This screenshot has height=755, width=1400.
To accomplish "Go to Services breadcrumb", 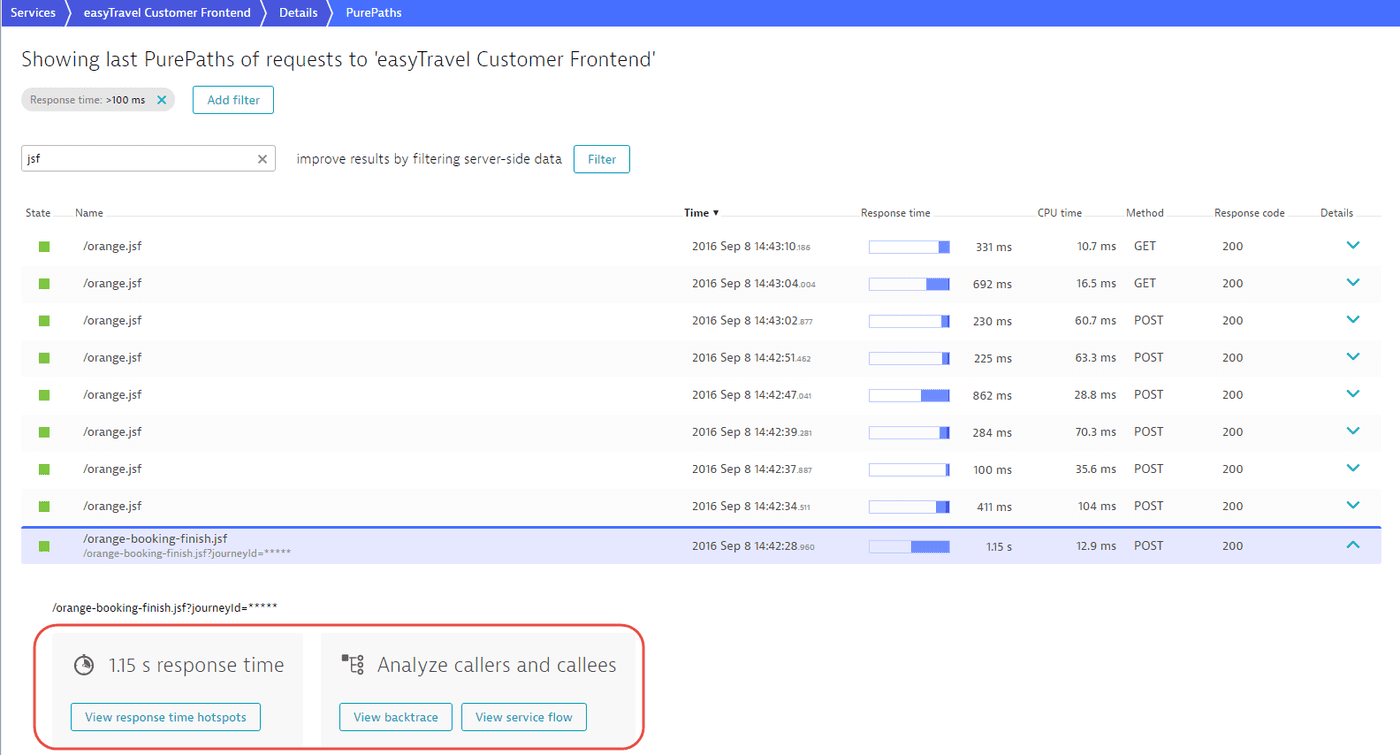I will click(x=33, y=13).
